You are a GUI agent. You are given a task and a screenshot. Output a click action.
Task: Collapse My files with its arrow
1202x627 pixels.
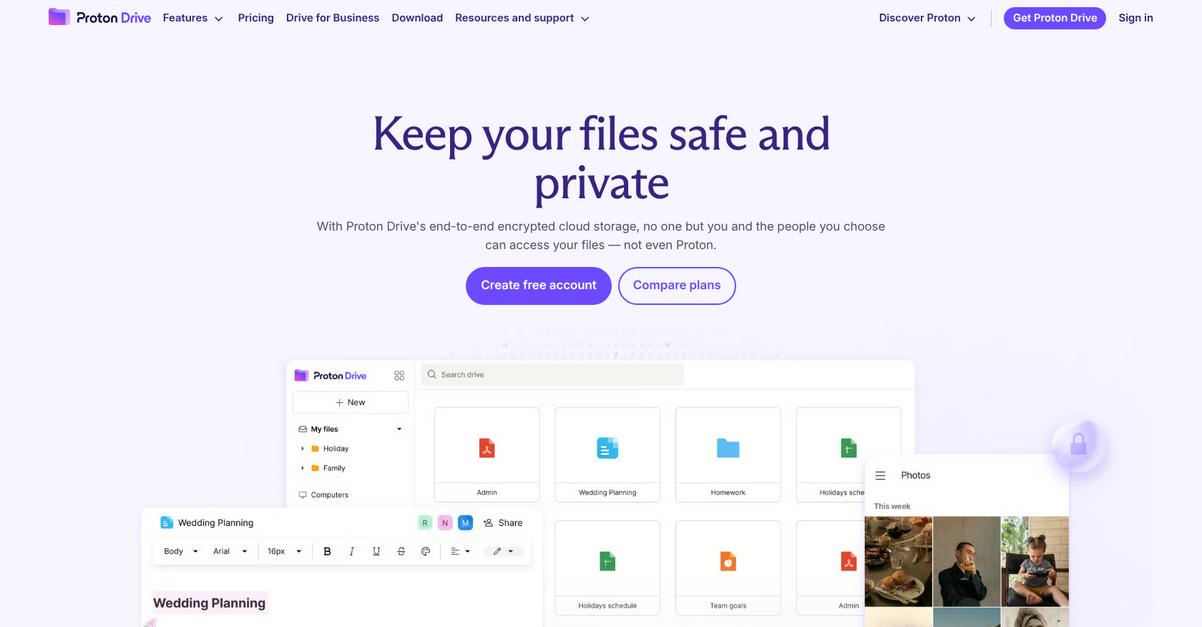(x=399, y=429)
